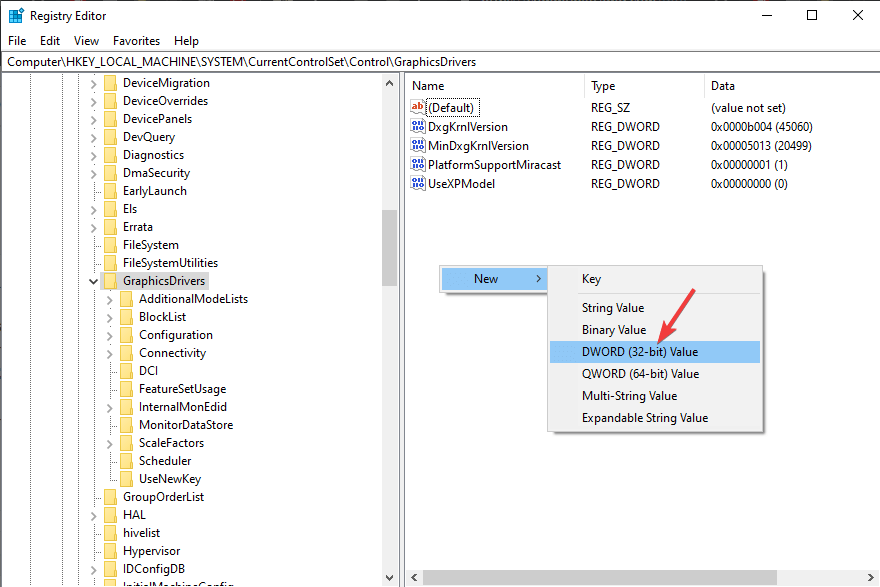This screenshot has width=880, height=587.
Task: Choose DWORD (32-bit) Value from submenu
Action: [x=654, y=352]
